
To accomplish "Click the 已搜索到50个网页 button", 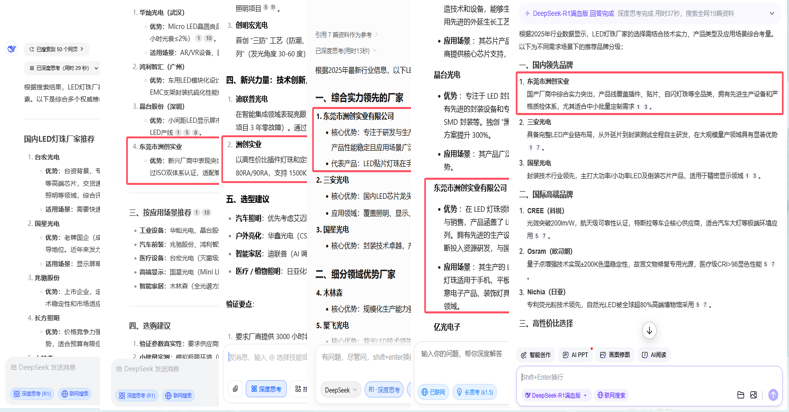I will (x=57, y=49).
